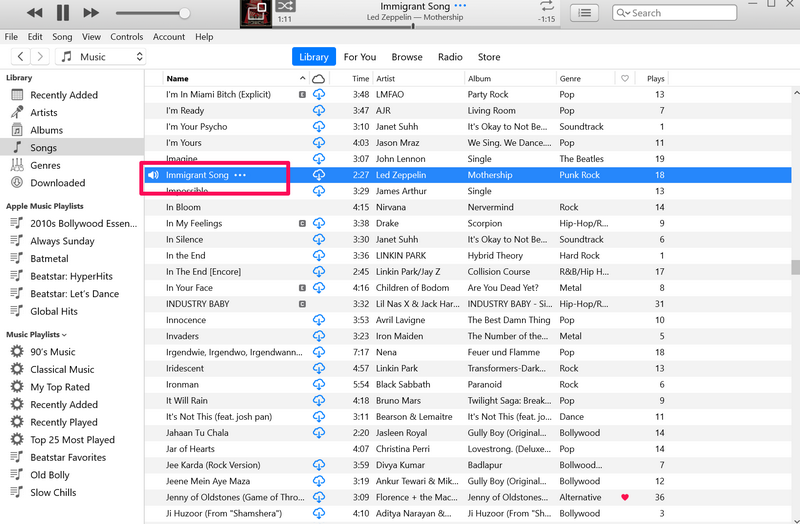This screenshot has width=800, height=524.
Task: Open the Batmetal playlist
Action: pyautogui.click(x=49, y=259)
